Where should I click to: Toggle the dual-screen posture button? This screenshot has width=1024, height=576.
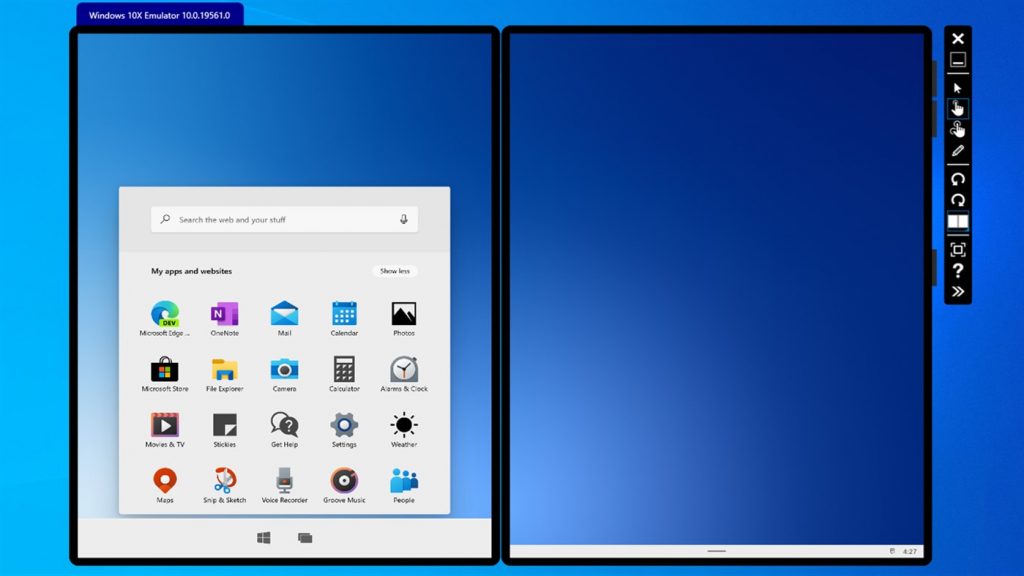[x=957, y=222]
